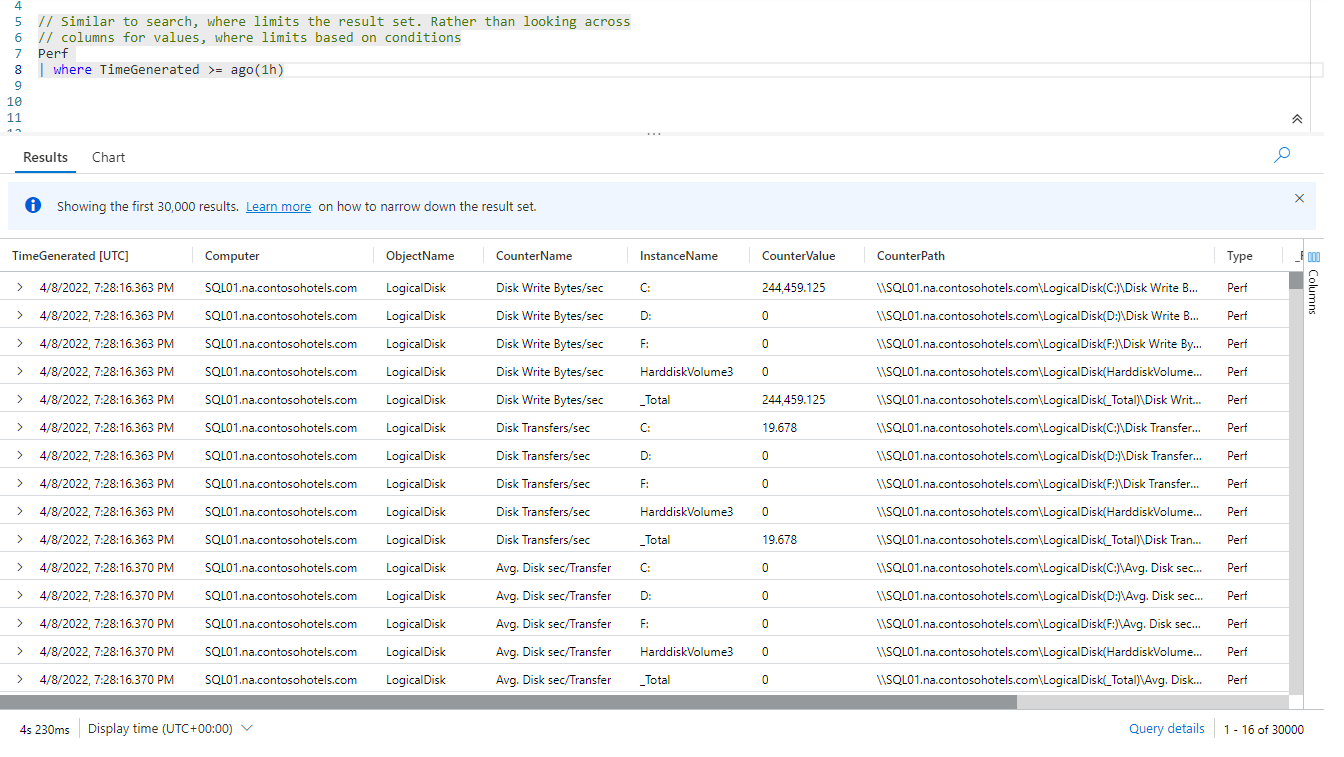Viewport: 1344px width, 757px height.
Task: Expand the first row with C: Disk Write Bytes/sec
Action: [20, 288]
